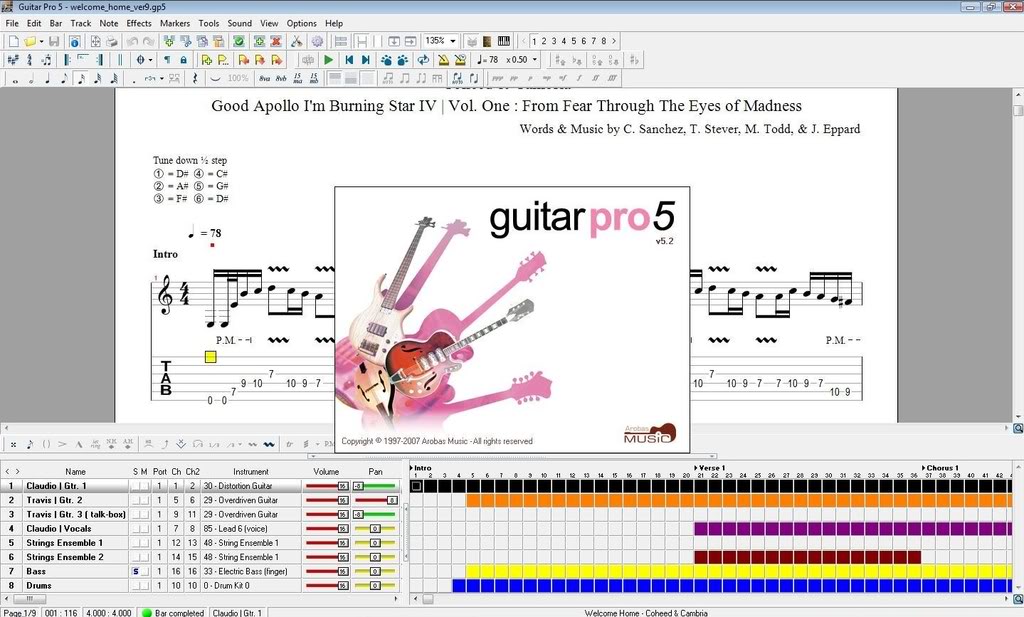Click page 5 in the page selector
The width and height of the screenshot is (1024, 617).
[574, 41]
